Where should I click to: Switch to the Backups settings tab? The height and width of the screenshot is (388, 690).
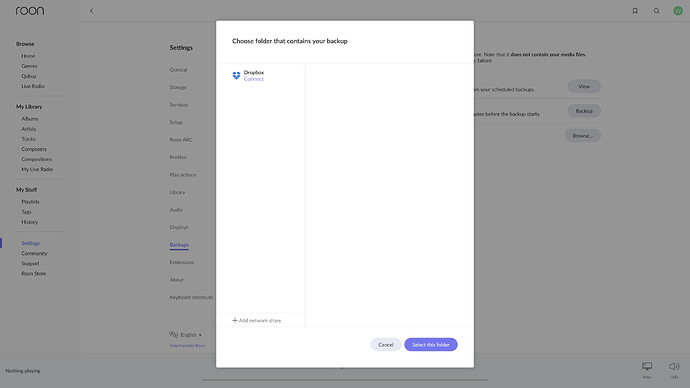point(179,245)
